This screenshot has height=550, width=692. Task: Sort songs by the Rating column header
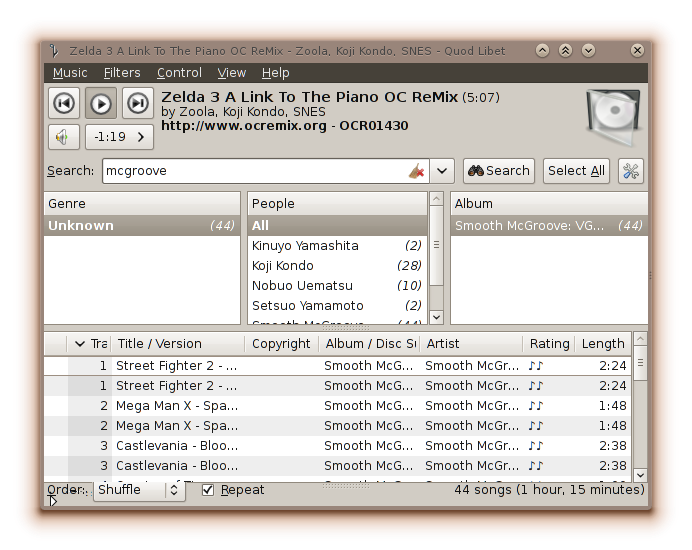point(549,344)
